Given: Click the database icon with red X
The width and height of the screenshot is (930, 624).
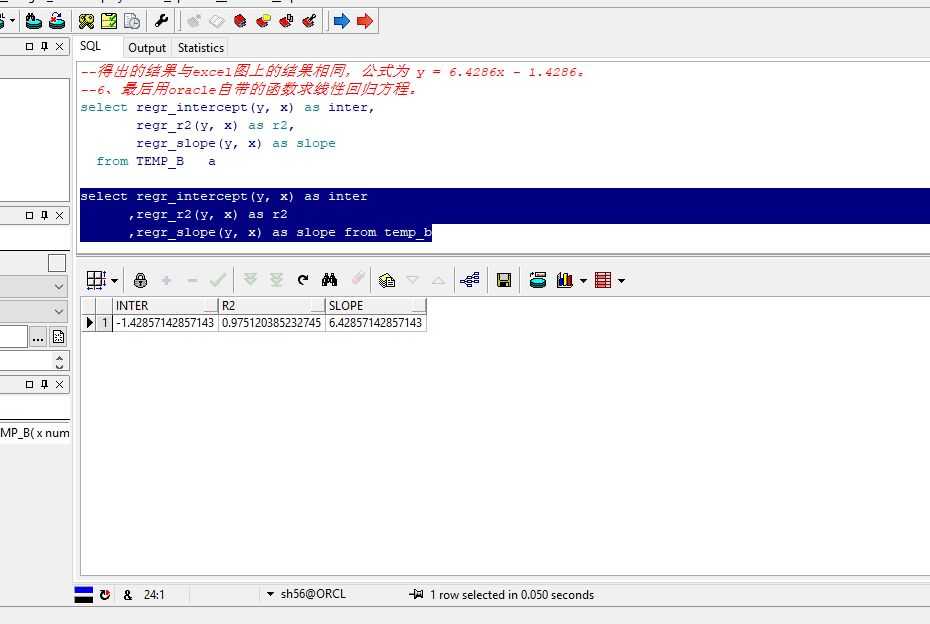Looking at the screenshot, I should coord(57,21).
